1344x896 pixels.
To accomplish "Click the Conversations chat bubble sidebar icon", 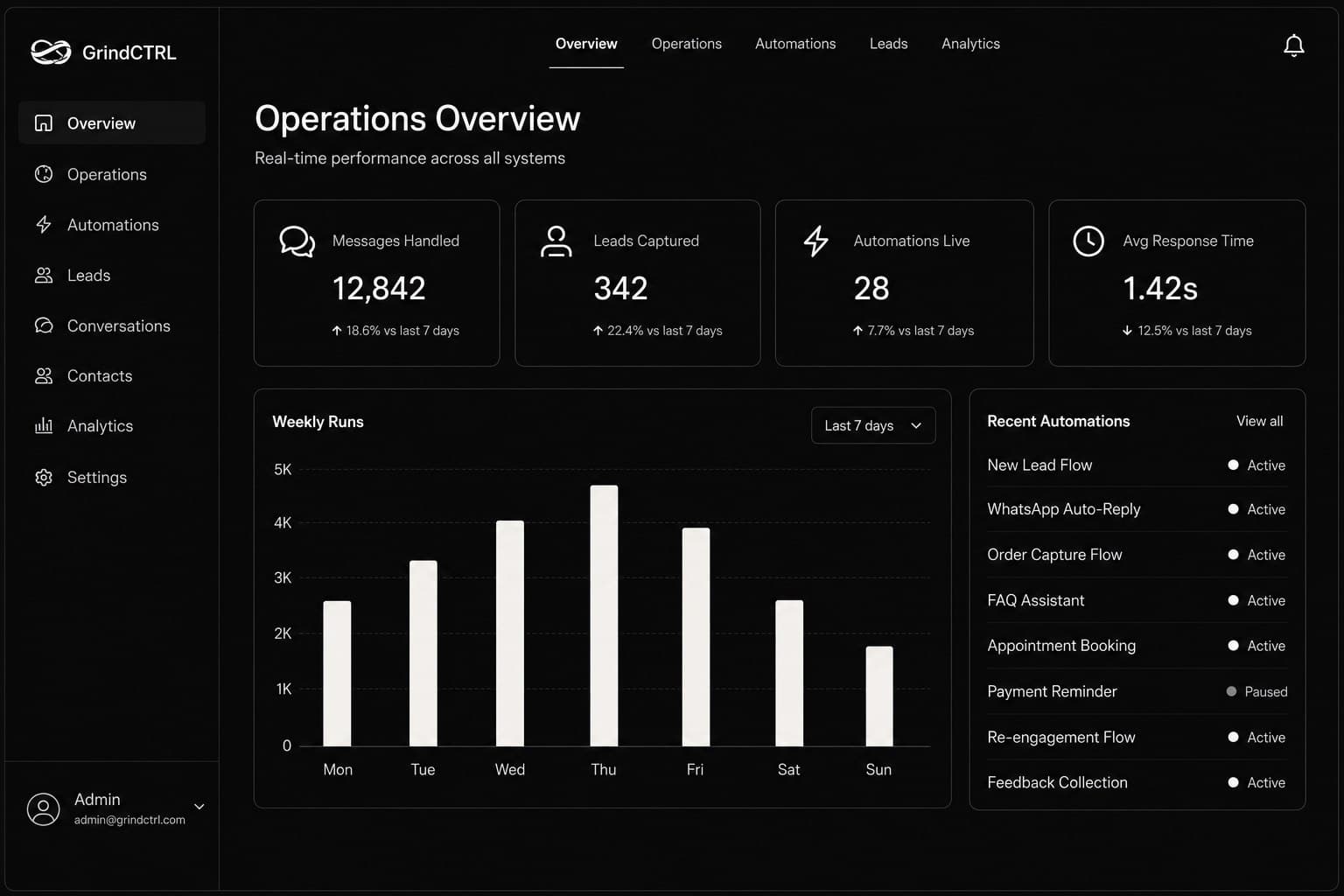I will pyautogui.click(x=44, y=325).
